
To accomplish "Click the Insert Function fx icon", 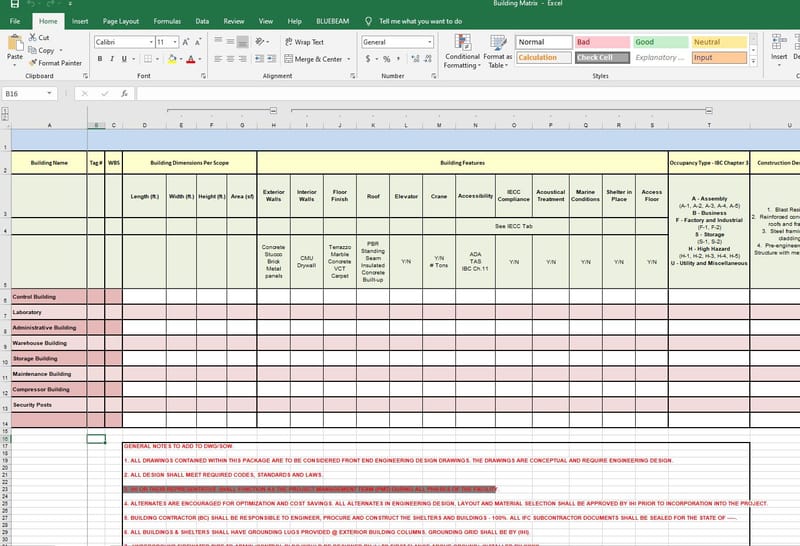I will click(x=124, y=93).
